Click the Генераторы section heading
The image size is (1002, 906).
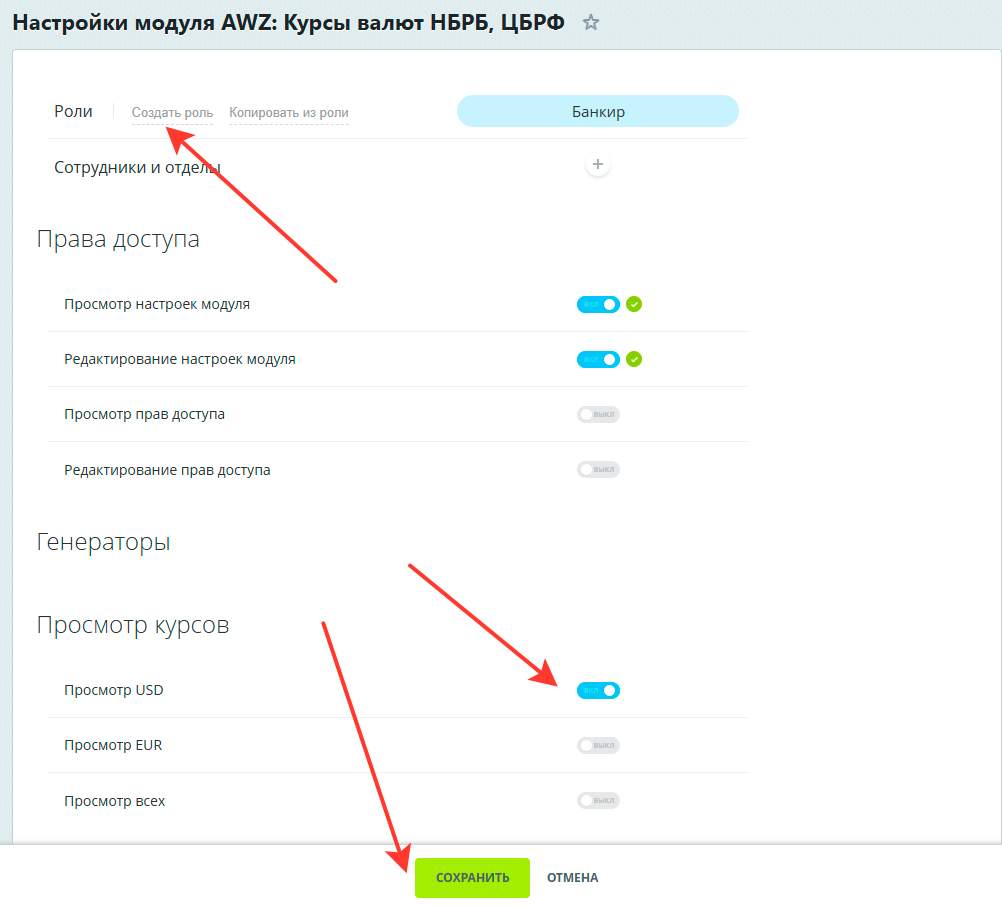pos(103,542)
